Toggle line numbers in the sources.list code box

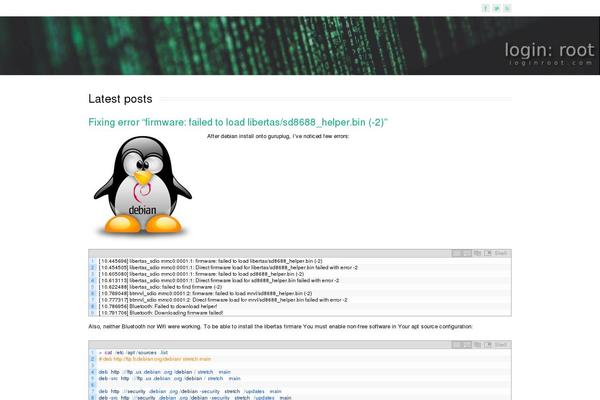[457, 345]
